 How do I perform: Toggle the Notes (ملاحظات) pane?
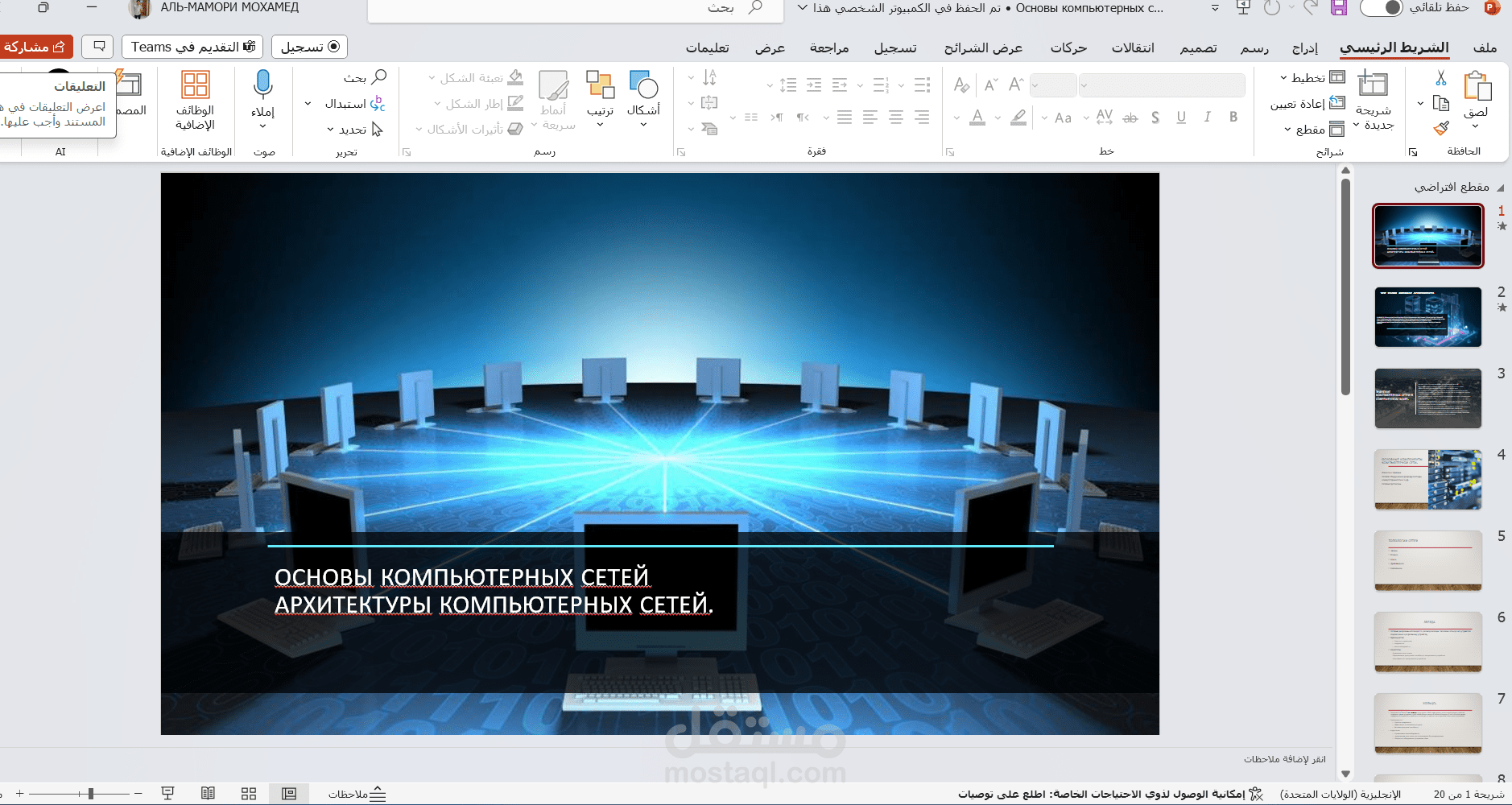pyautogui.click(x=357, y=794)
